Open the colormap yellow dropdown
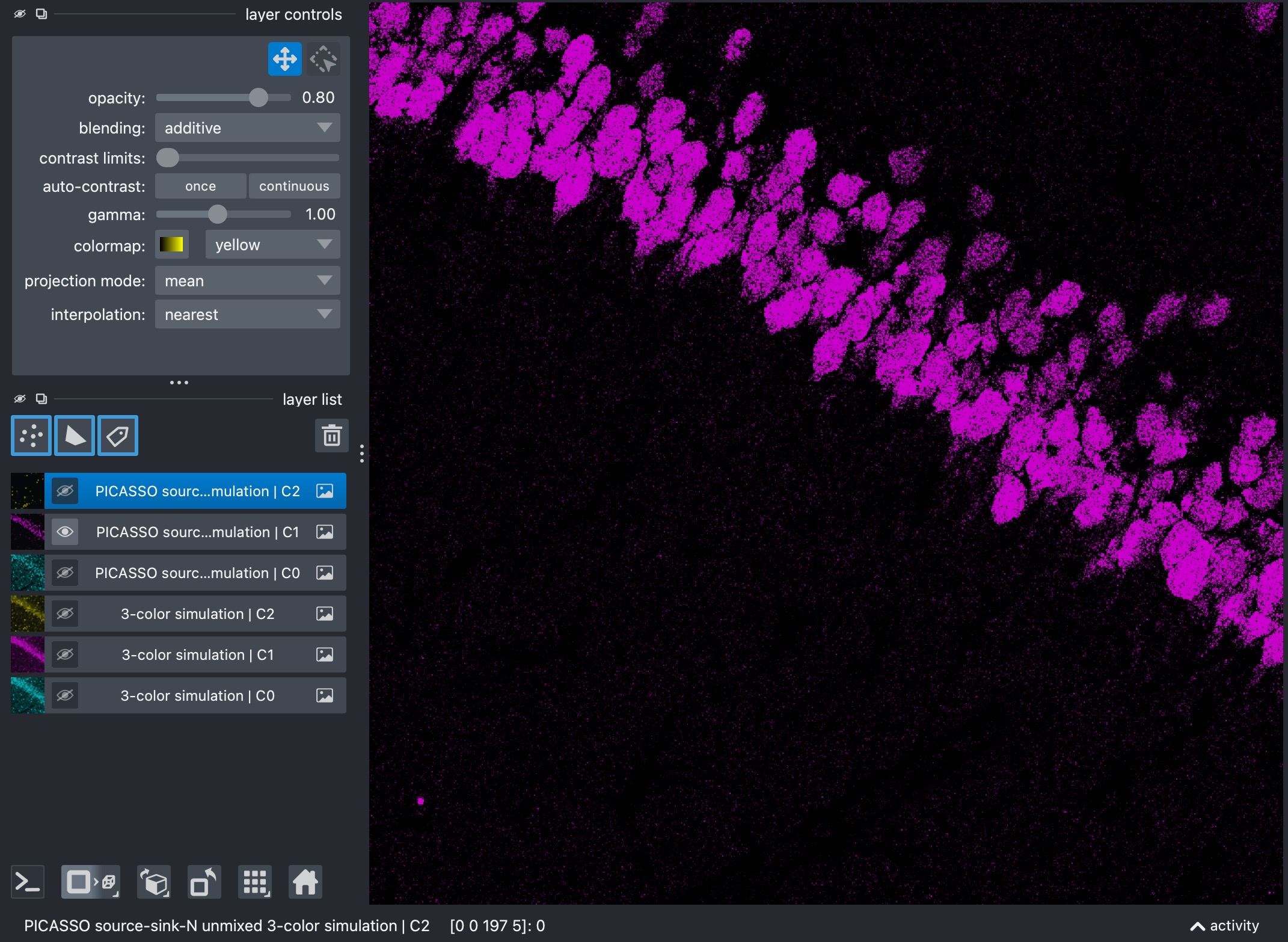Viewport: 1288px width, 942px height. click(x=273, y=245)
